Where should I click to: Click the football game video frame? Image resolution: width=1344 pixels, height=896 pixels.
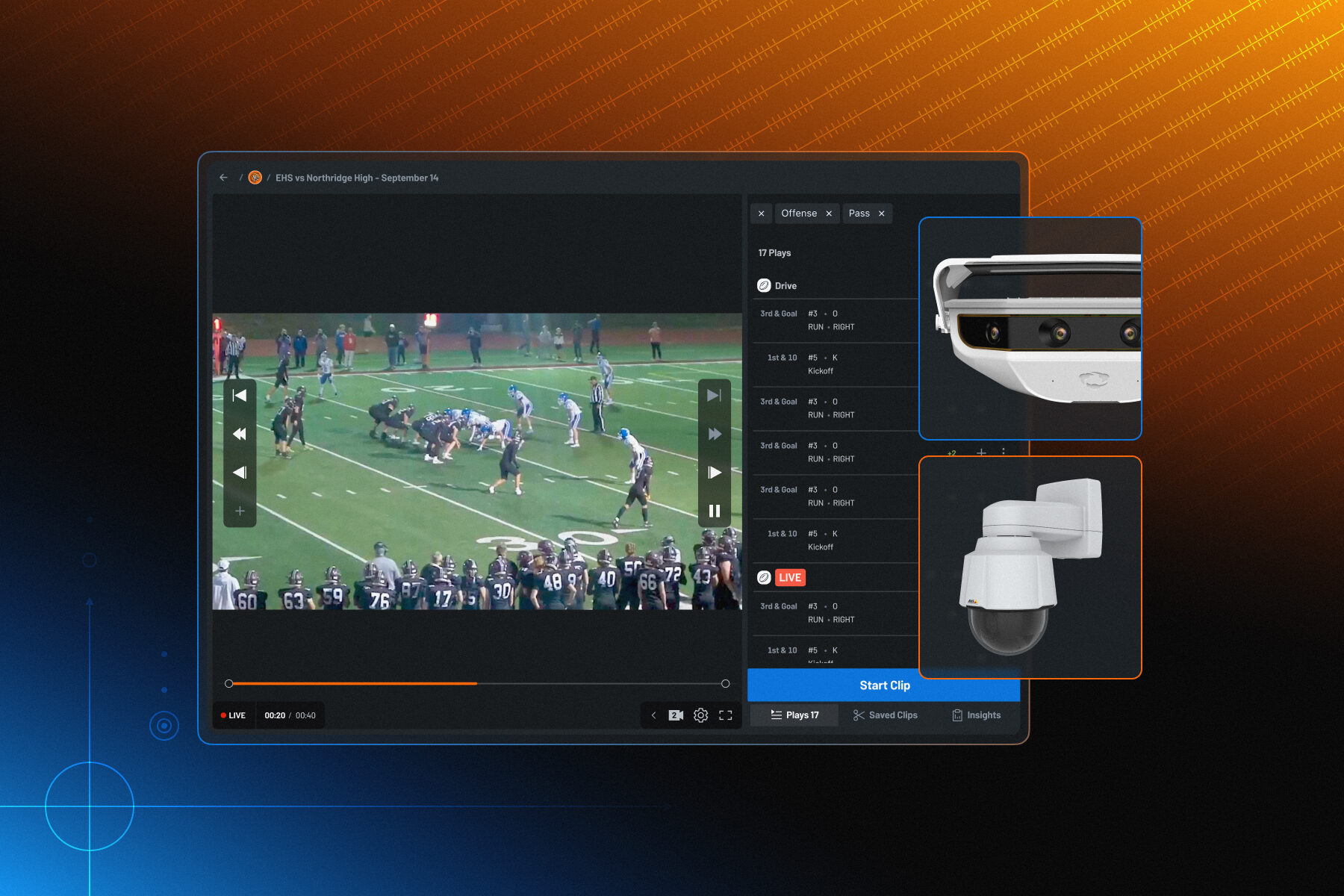tap(477, 461)
